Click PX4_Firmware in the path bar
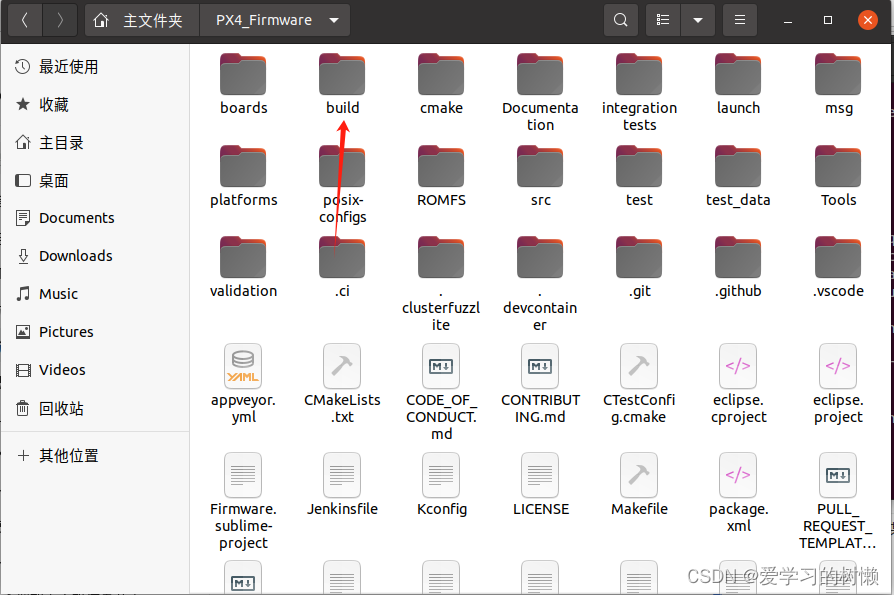 [x=264, y=20]
